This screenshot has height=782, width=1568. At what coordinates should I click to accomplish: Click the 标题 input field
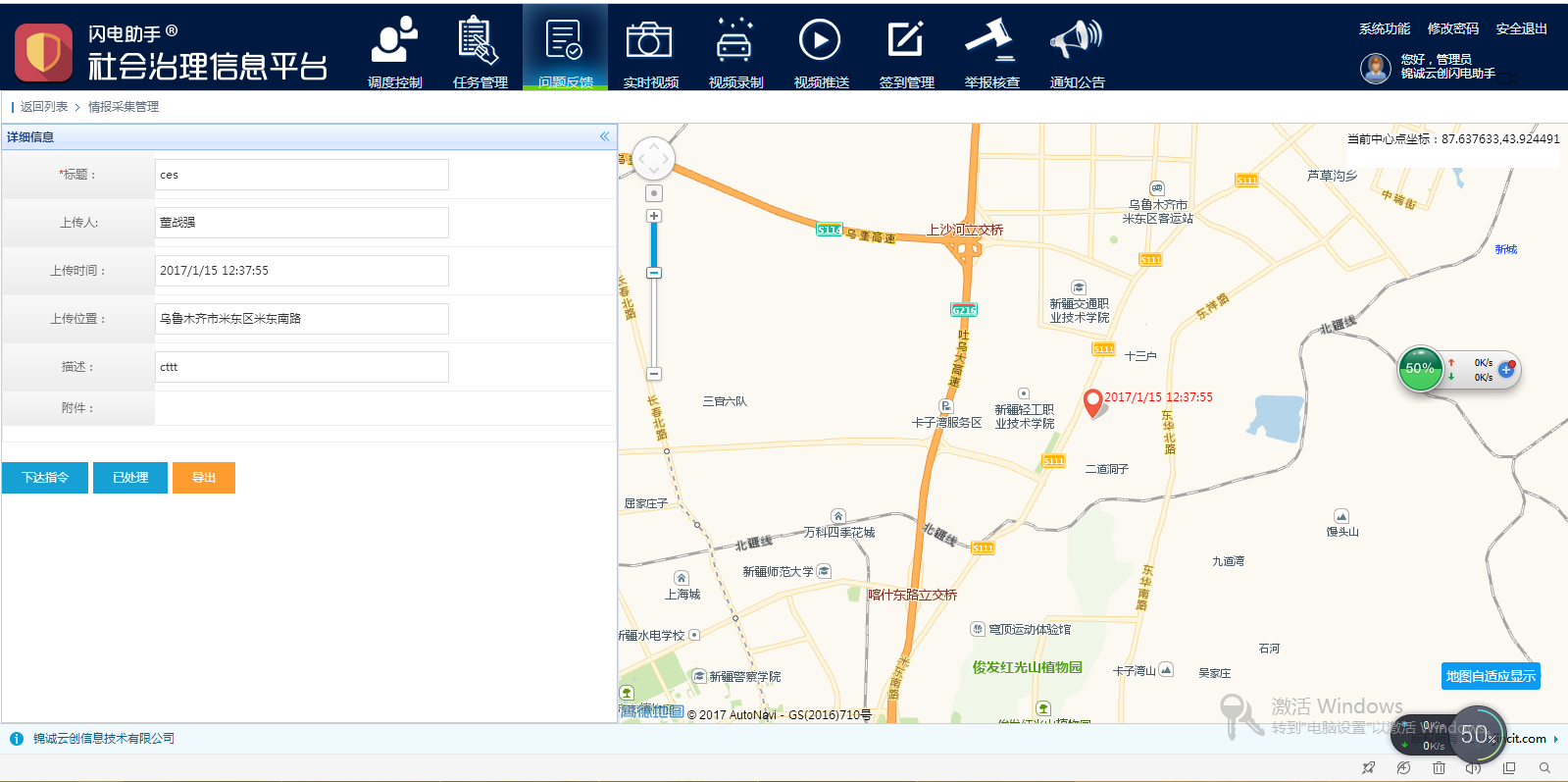[302, 175]
